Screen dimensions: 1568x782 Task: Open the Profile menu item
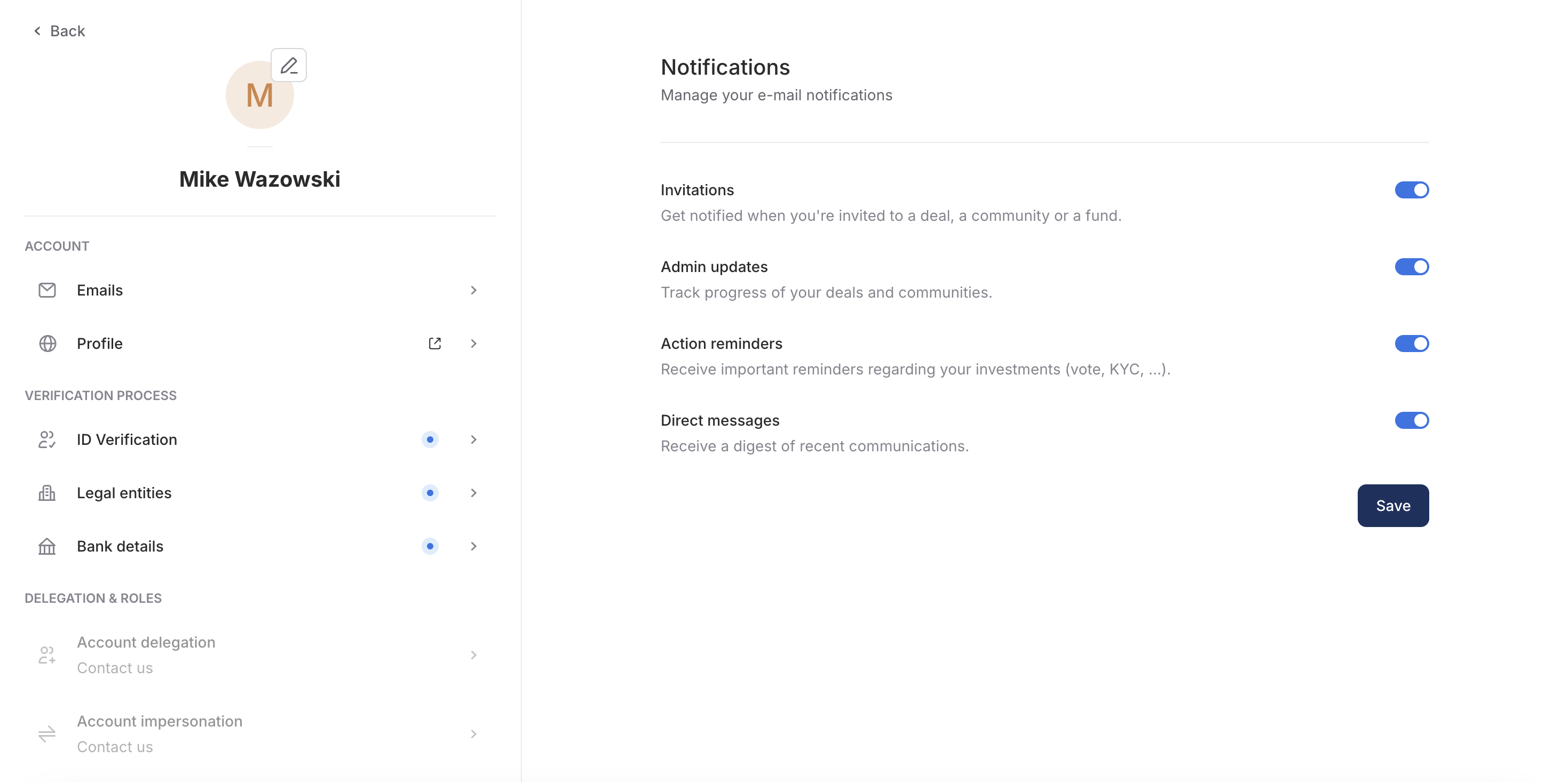click(260, 344)
